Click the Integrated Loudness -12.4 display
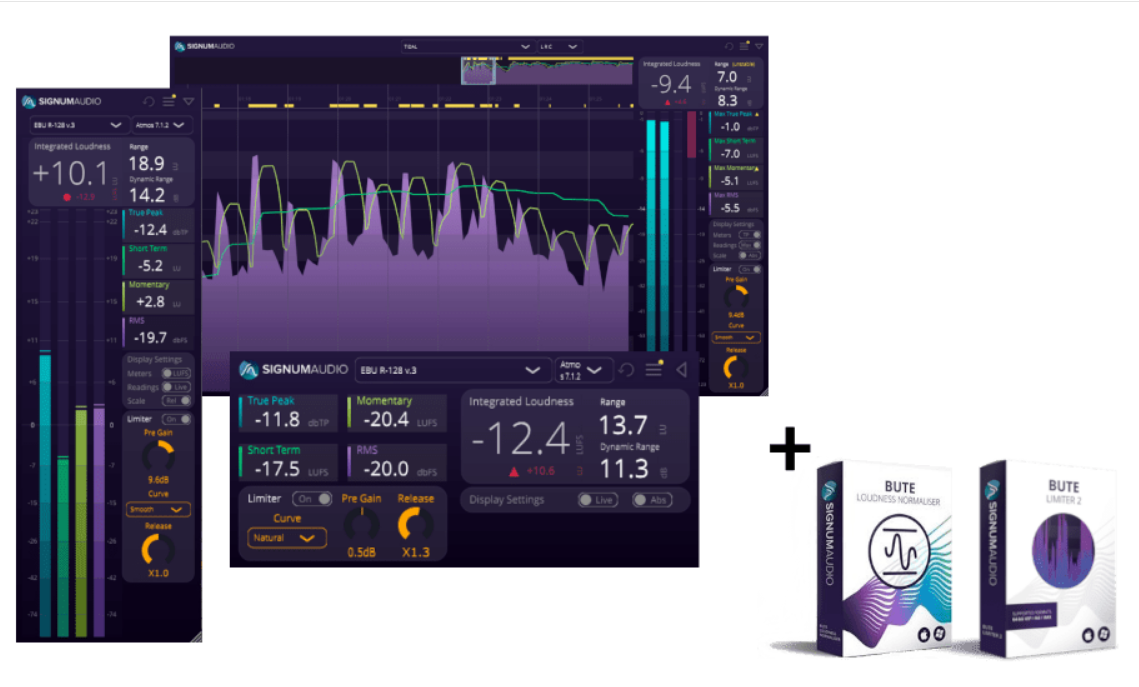The image size is (1139, 687). pyautogui.click(x=519, y=438)
